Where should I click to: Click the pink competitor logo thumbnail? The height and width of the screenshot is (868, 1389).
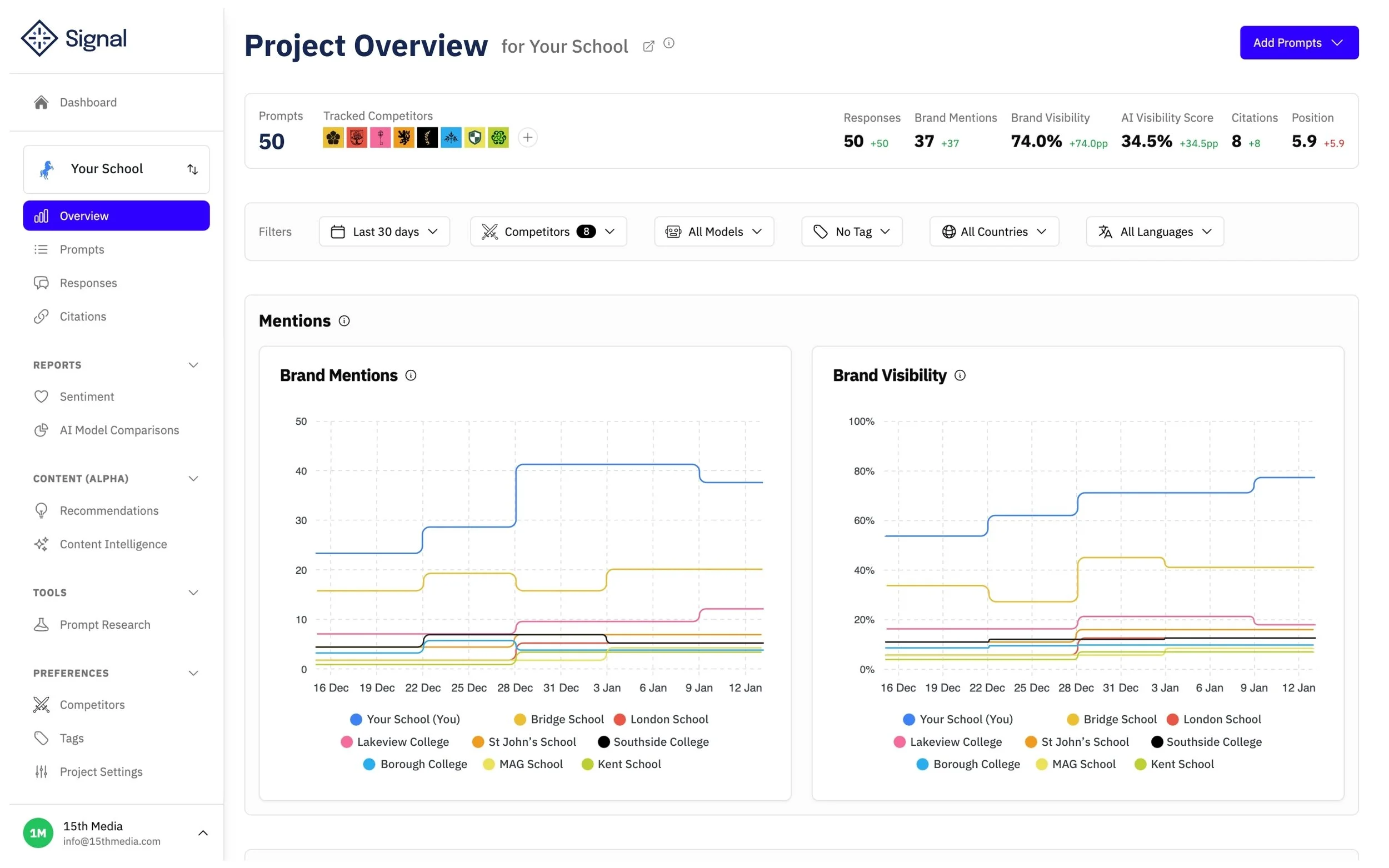pos(380,138)
